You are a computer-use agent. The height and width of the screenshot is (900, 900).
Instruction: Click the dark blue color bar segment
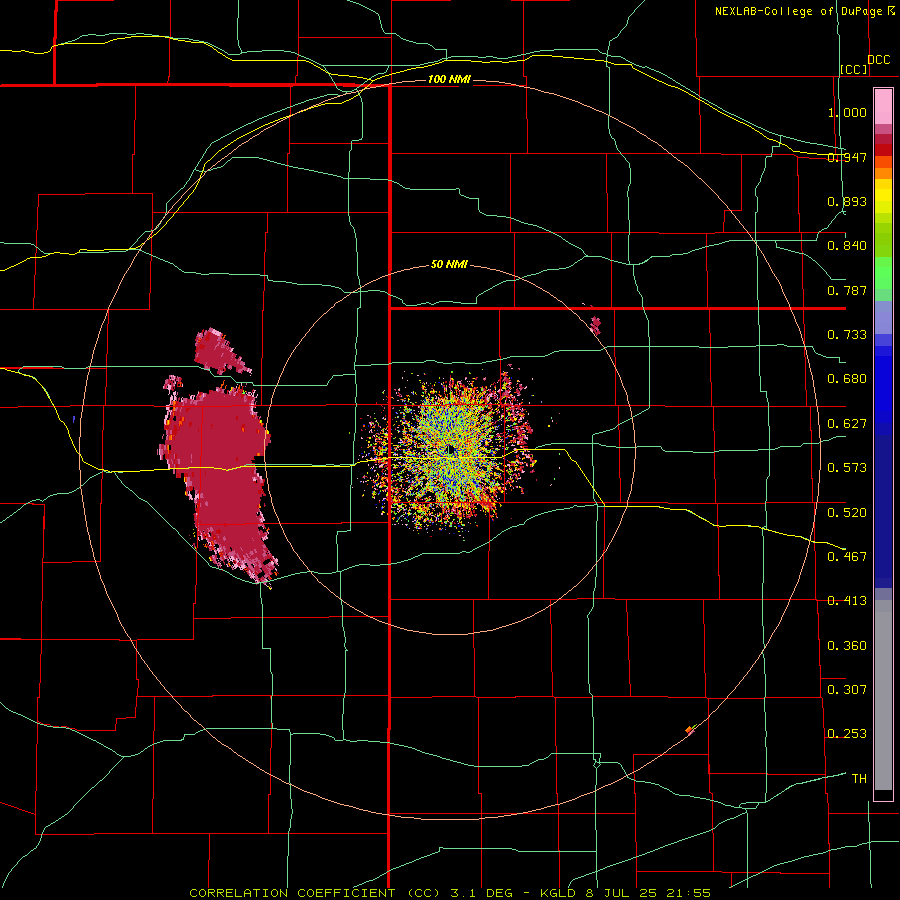(x=883, y=511)
